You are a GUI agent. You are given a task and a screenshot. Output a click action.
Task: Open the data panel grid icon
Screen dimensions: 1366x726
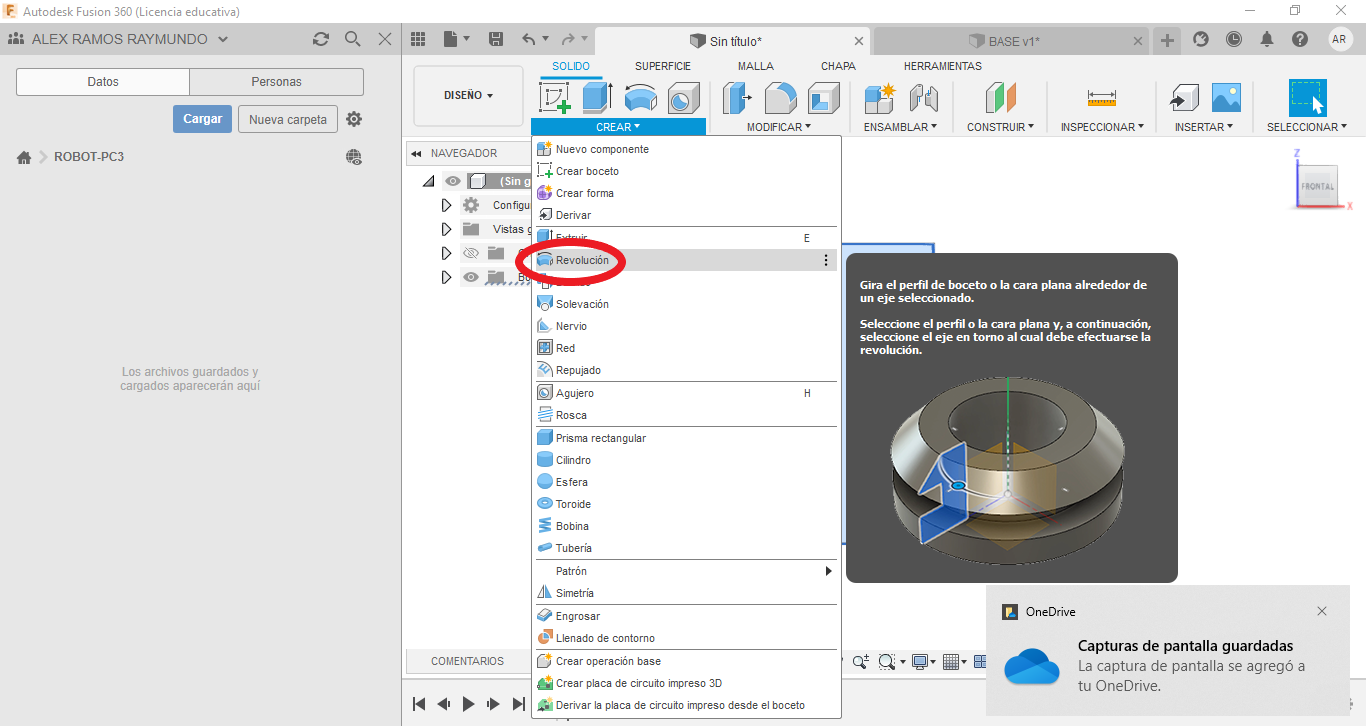(419, 39)
